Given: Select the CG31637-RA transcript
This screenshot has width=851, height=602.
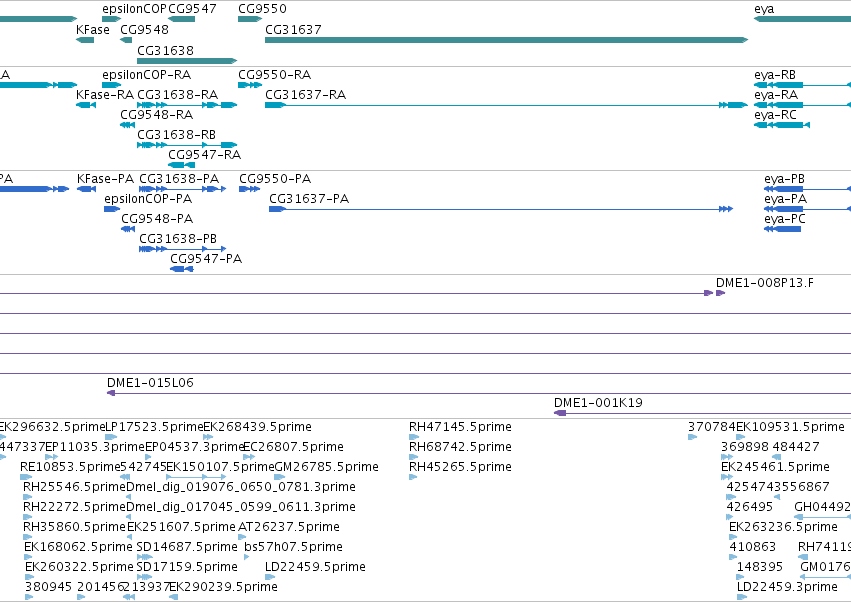Looking at the screenshot, I should (506, 105).
